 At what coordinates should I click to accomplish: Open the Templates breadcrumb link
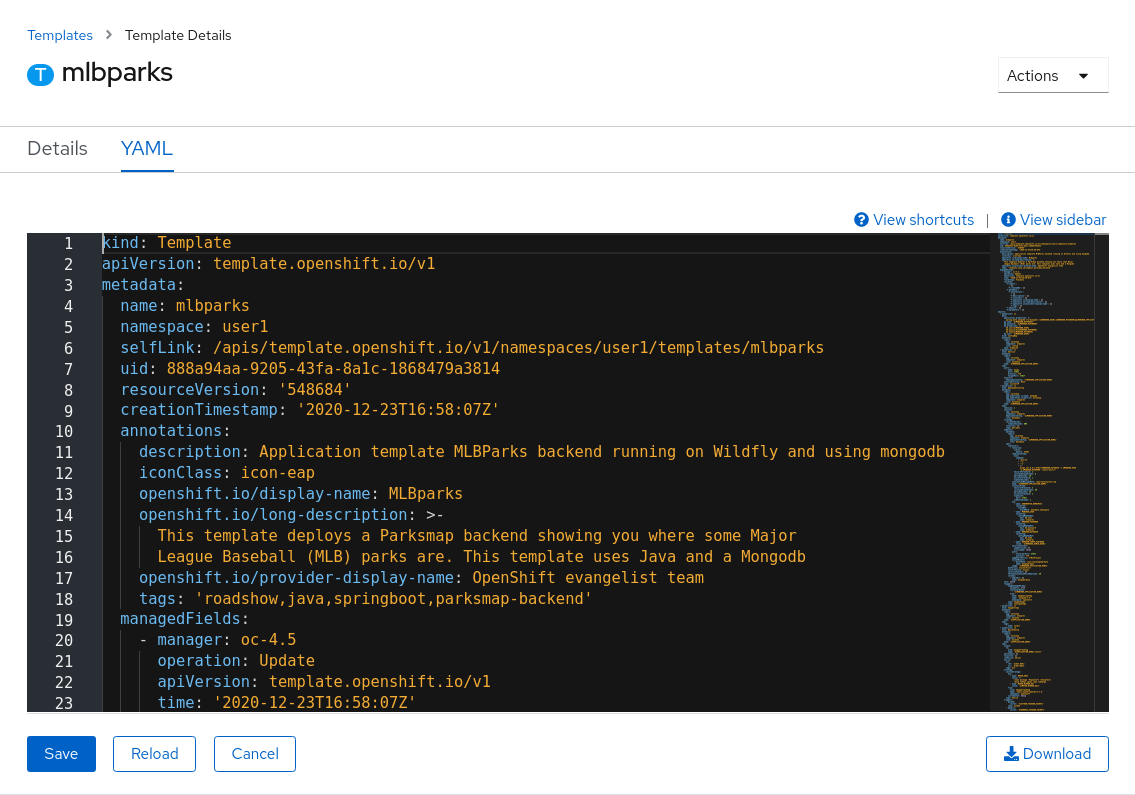pos(60,35)
